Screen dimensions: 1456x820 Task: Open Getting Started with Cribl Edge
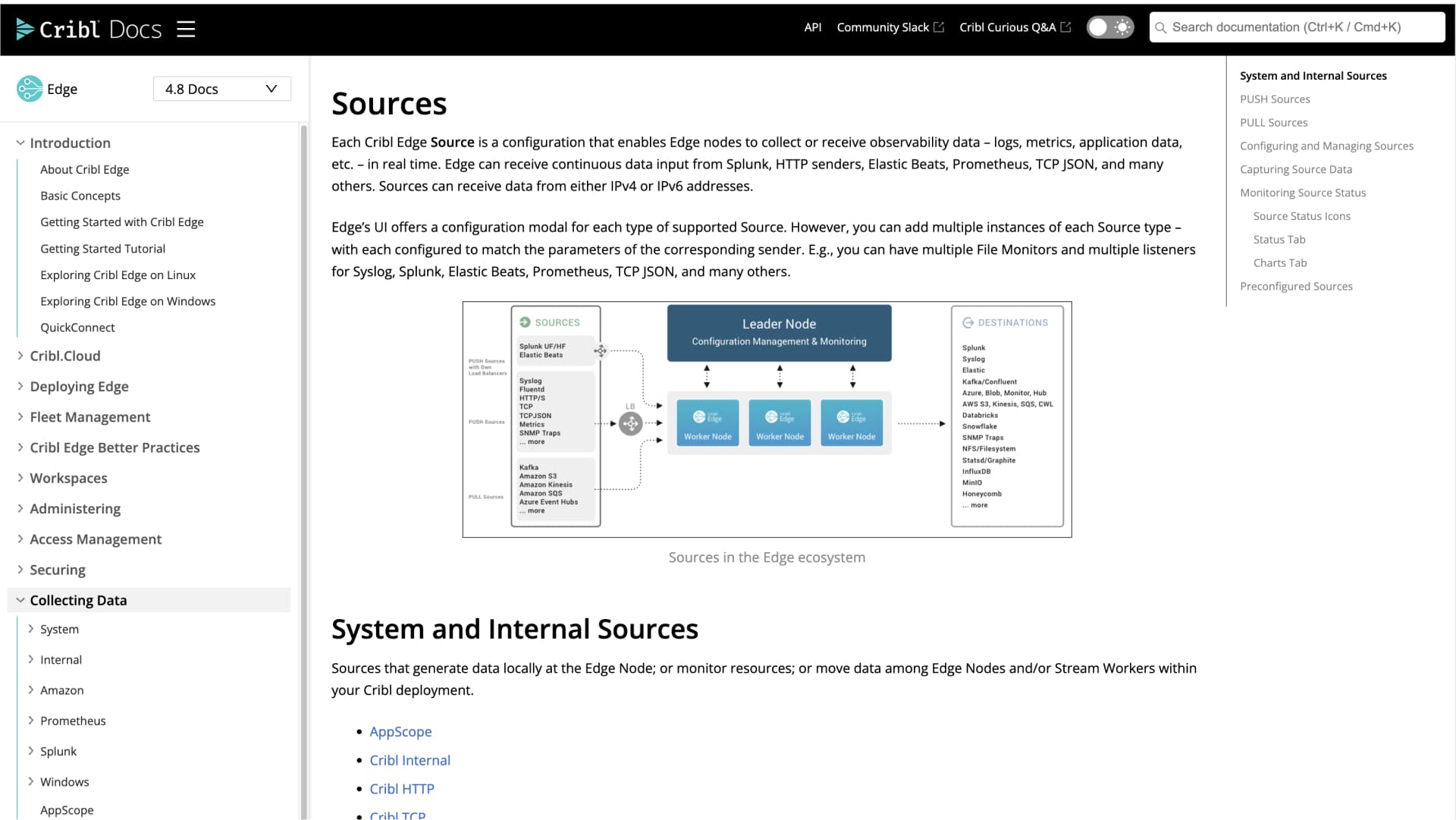click(x=121, y=221)
